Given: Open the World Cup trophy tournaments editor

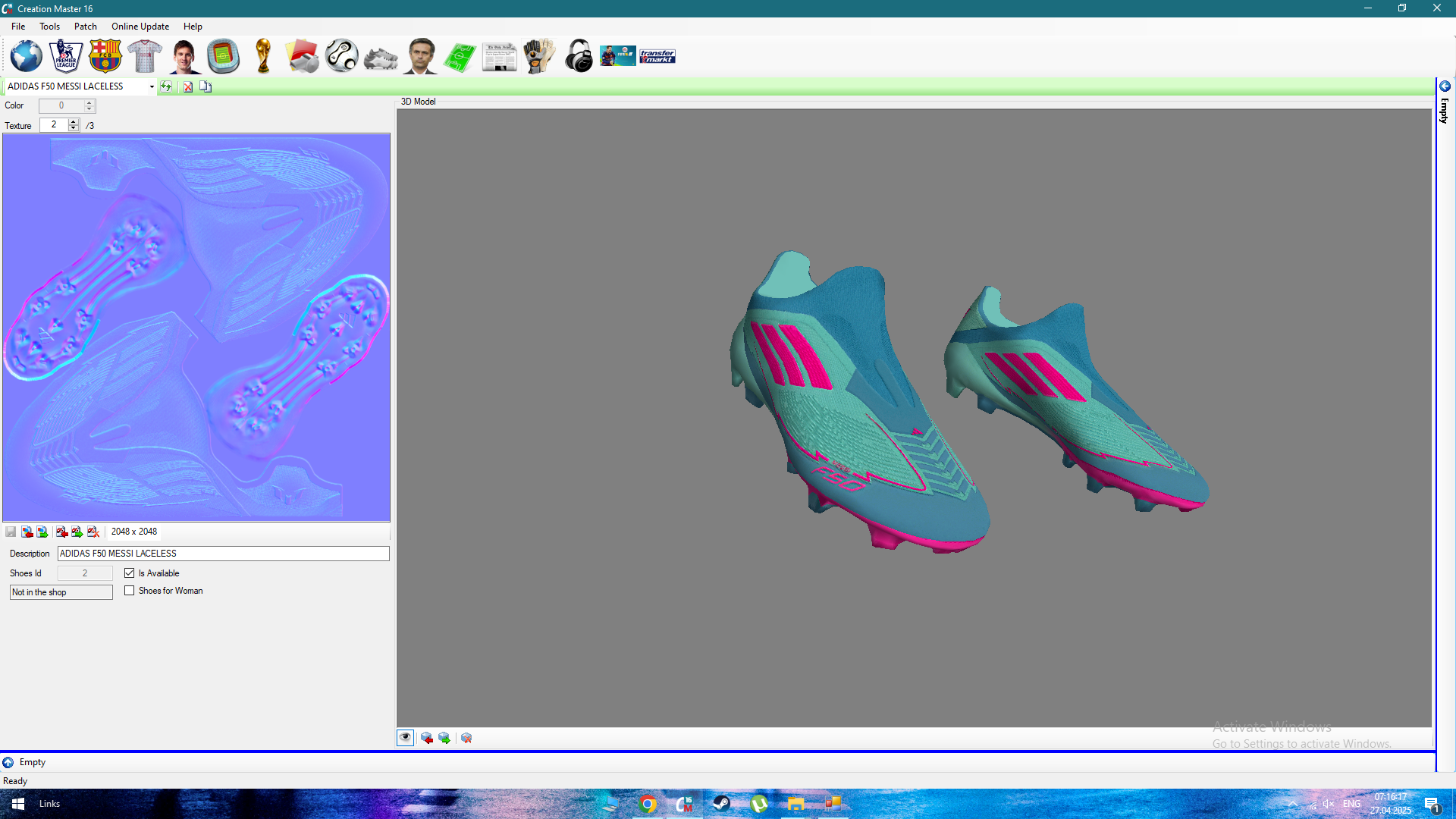Looking at the screenshot, I should pos(263,57).
